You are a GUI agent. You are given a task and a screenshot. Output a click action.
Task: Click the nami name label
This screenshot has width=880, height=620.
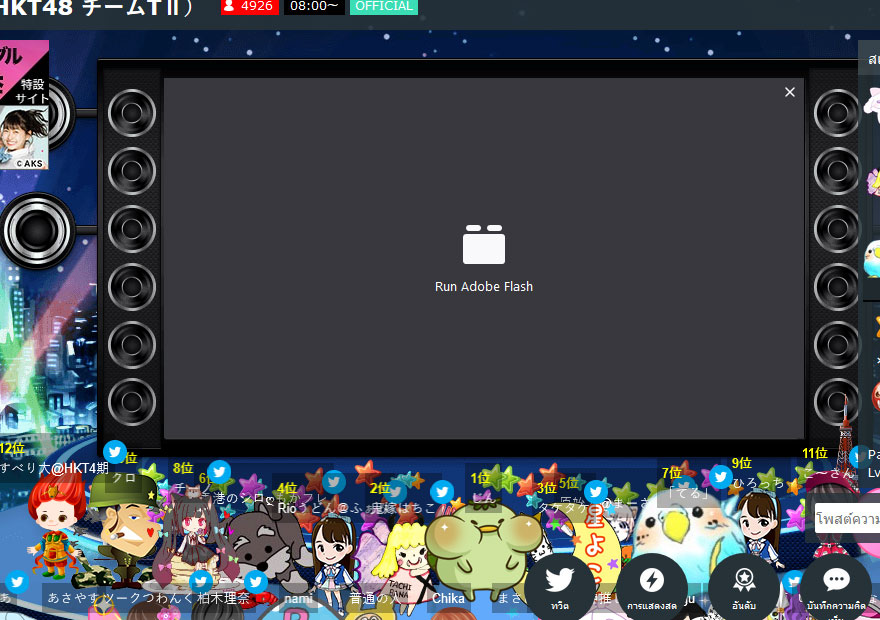click(298, 599)
